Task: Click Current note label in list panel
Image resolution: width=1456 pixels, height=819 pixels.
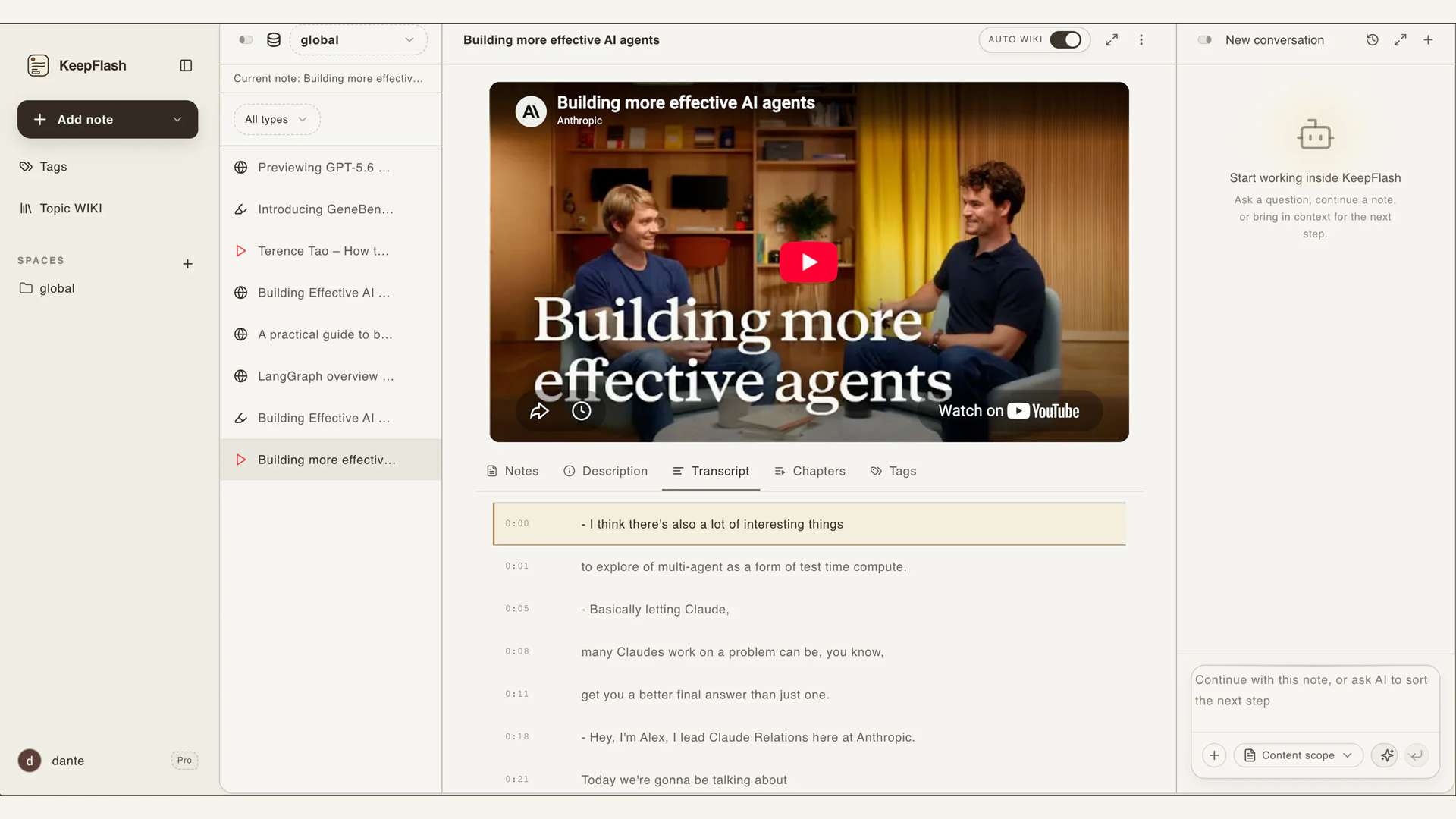Action: point(328,78)
